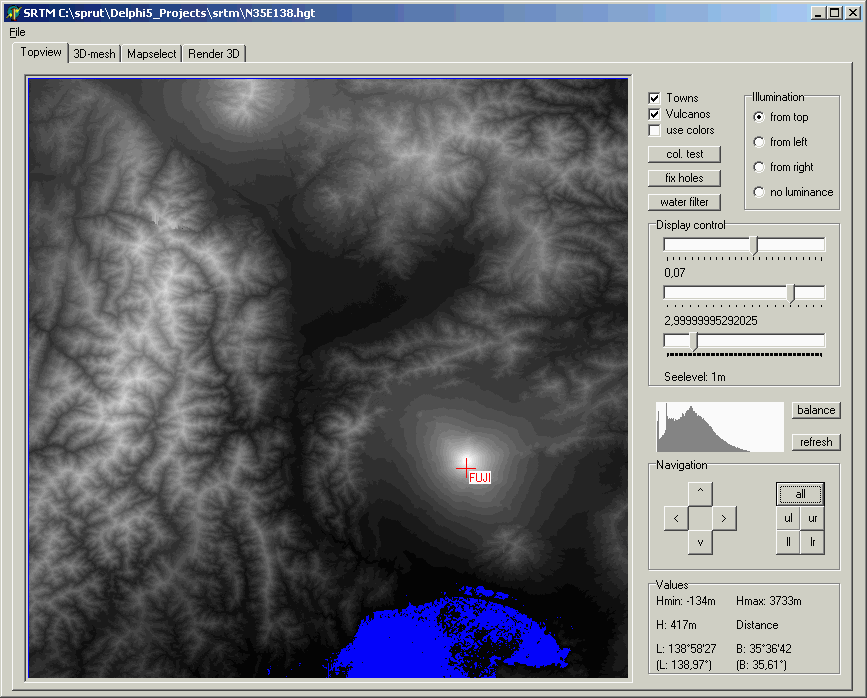Select illumination 'from left'

pyautogui.click(x=759, y=142)
